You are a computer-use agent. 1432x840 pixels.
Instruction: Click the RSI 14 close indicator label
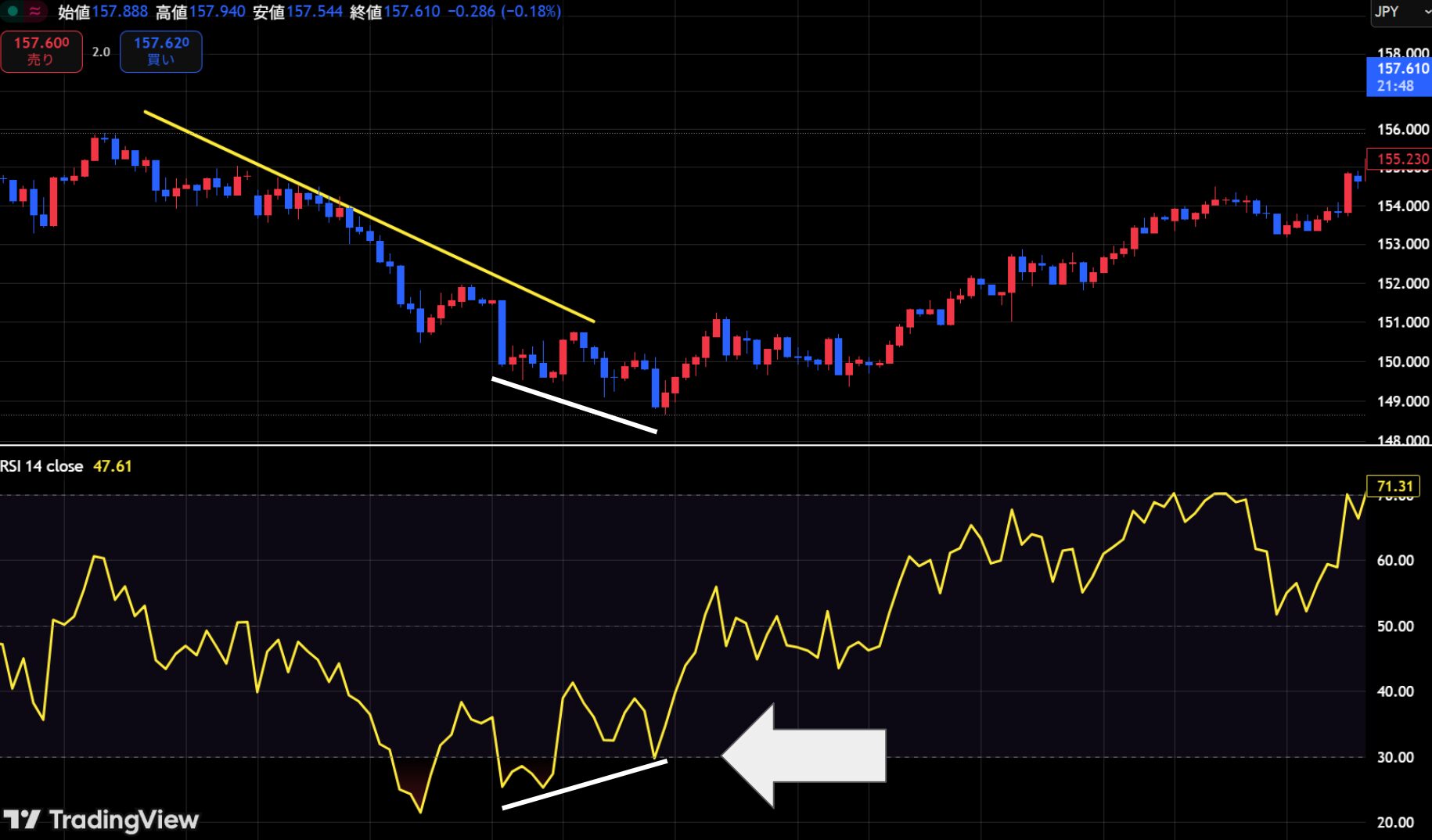point(41,466)
